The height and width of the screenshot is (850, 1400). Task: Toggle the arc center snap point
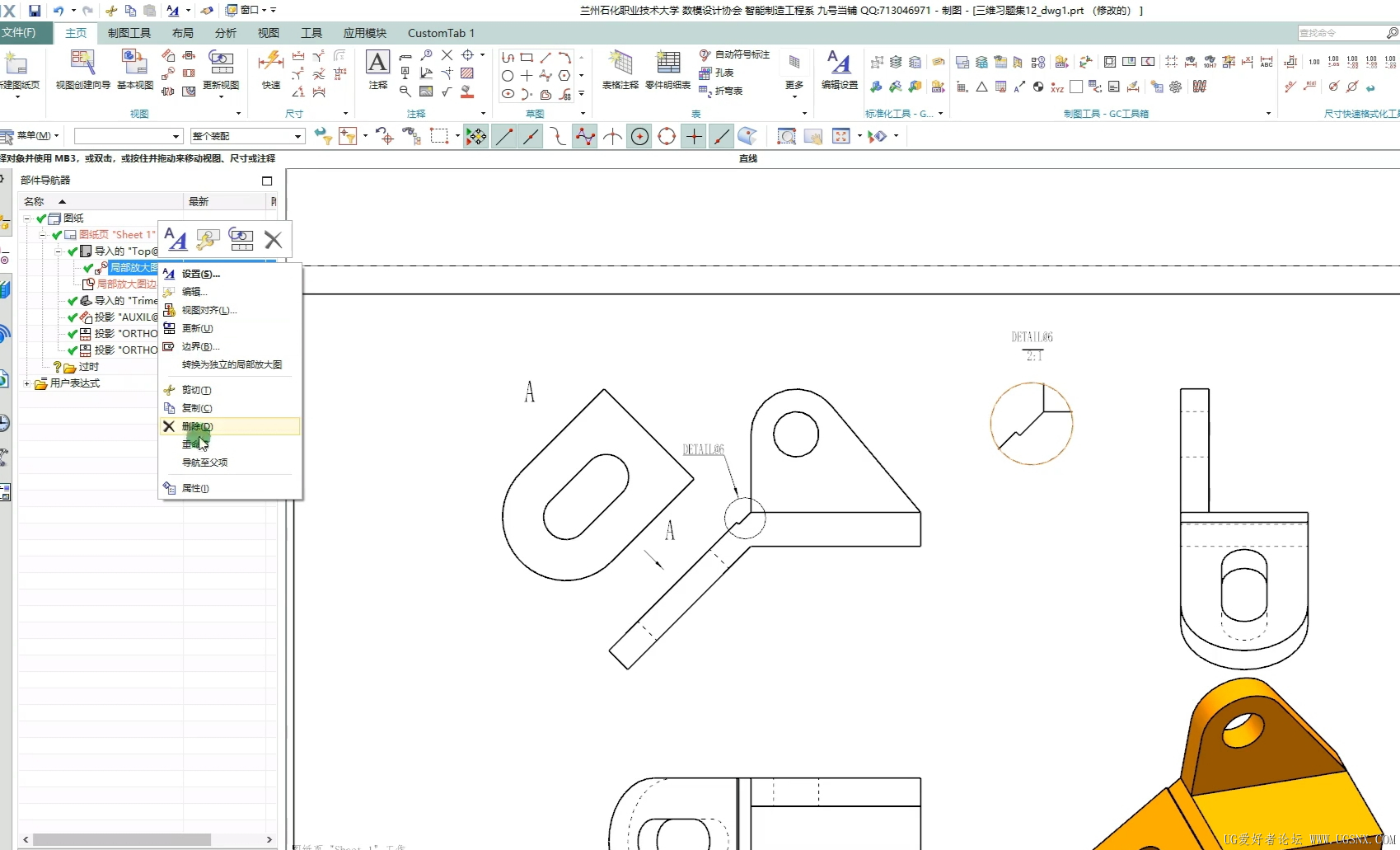(639, 136)
